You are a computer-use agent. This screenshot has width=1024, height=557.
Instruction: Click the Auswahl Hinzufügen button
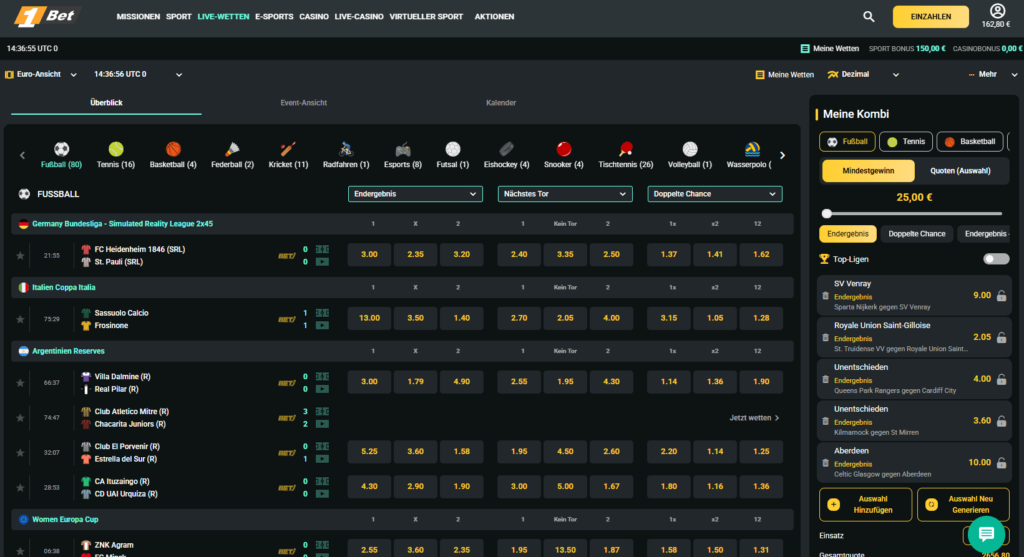click(865, 504)
